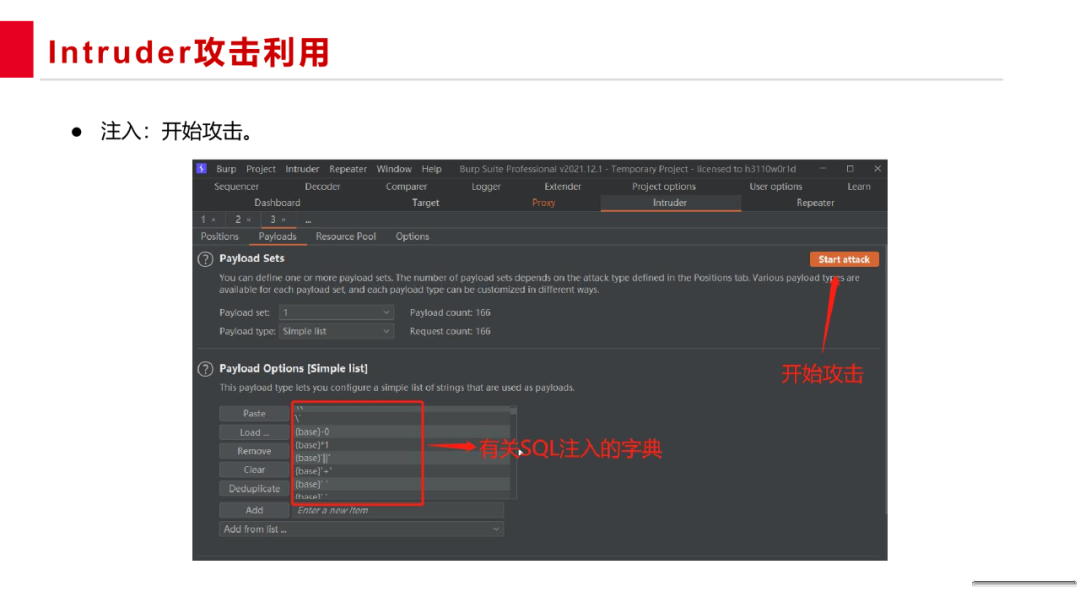
Task: Click the Start attack button
Action: [x=844, y=260]
